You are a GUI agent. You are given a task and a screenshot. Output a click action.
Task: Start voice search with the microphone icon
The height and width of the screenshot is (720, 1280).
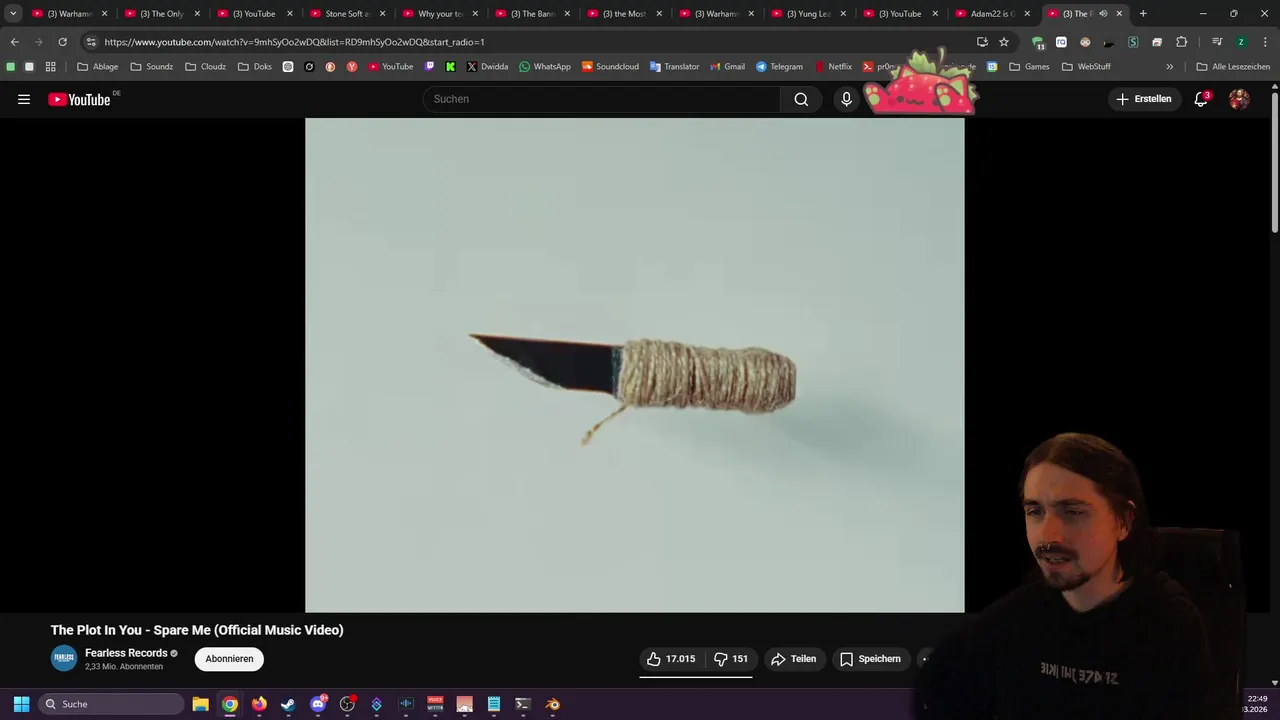pos(846,99)
